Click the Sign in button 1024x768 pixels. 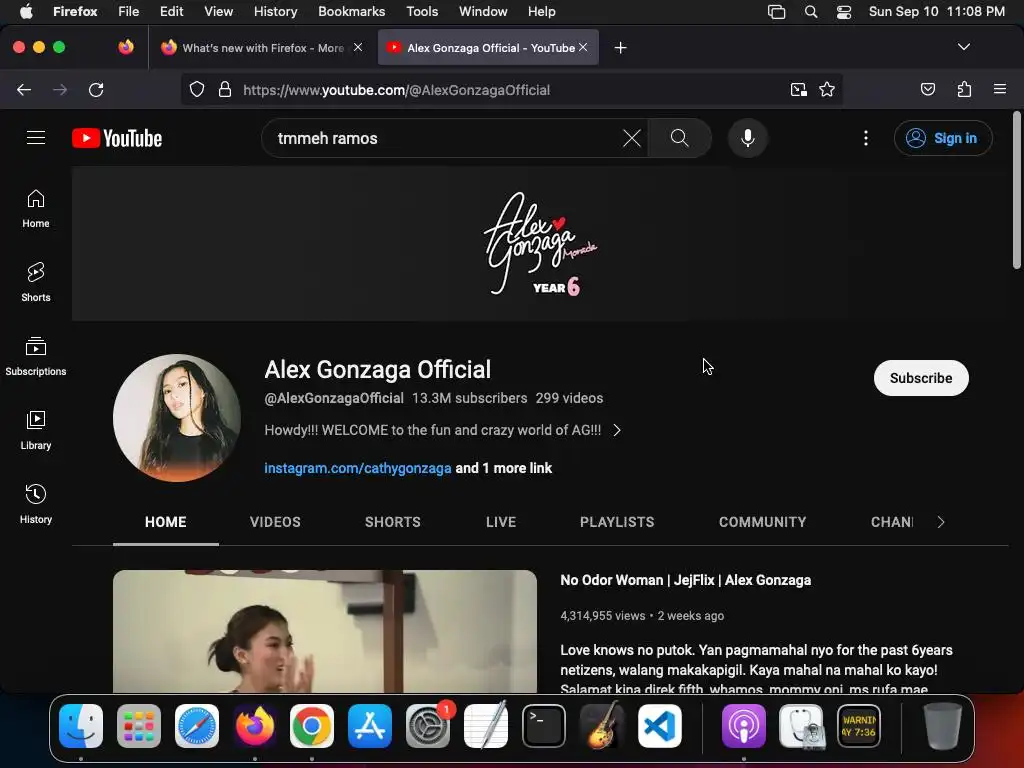(x=943, y=138)
